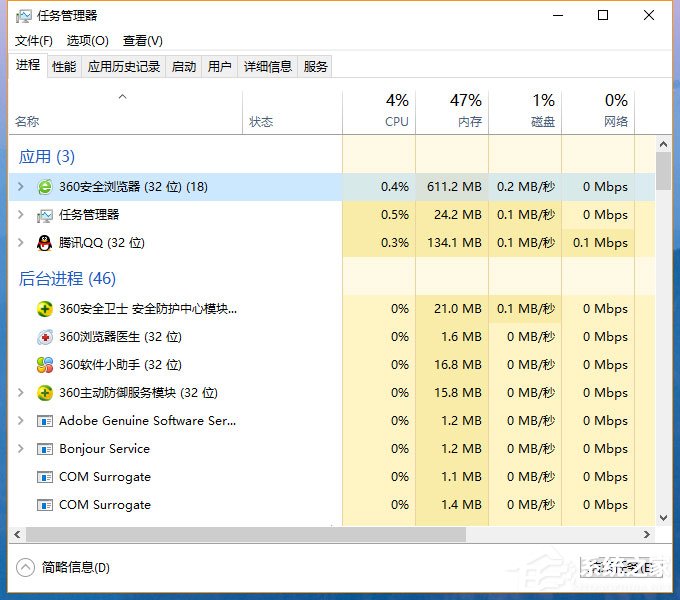
Task: Click the vertical scrollbar down arrow
Action: 663,518
